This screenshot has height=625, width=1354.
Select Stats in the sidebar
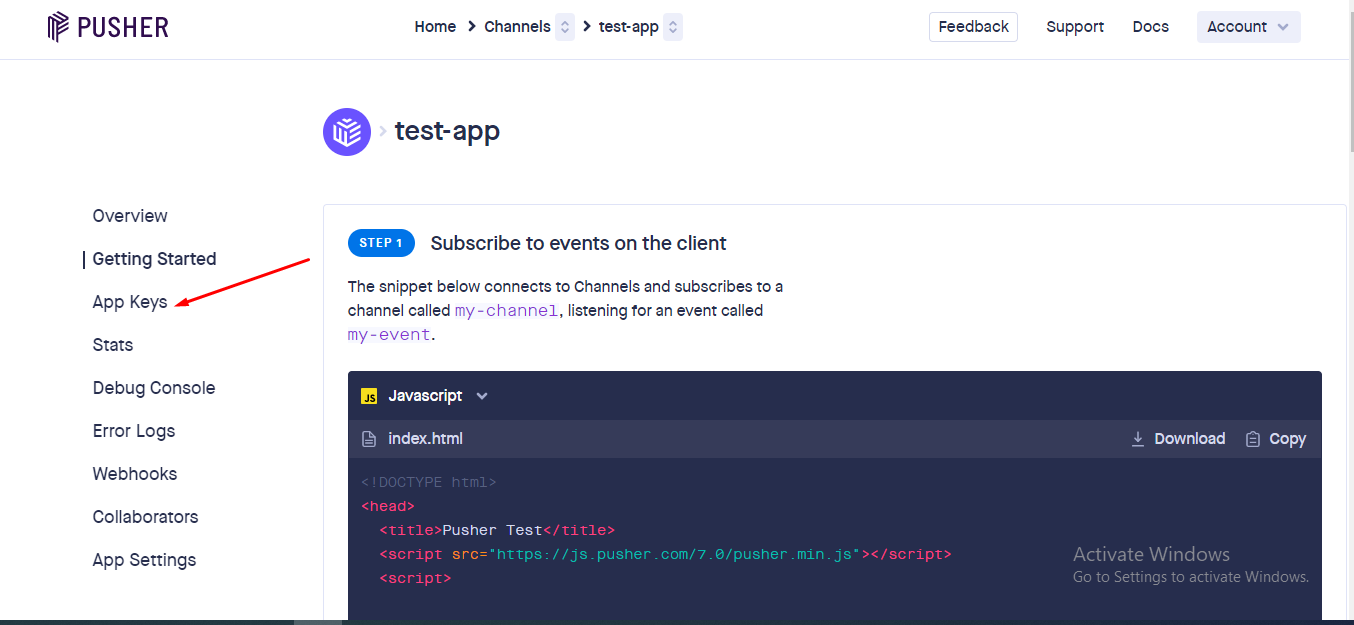[113, 345]
